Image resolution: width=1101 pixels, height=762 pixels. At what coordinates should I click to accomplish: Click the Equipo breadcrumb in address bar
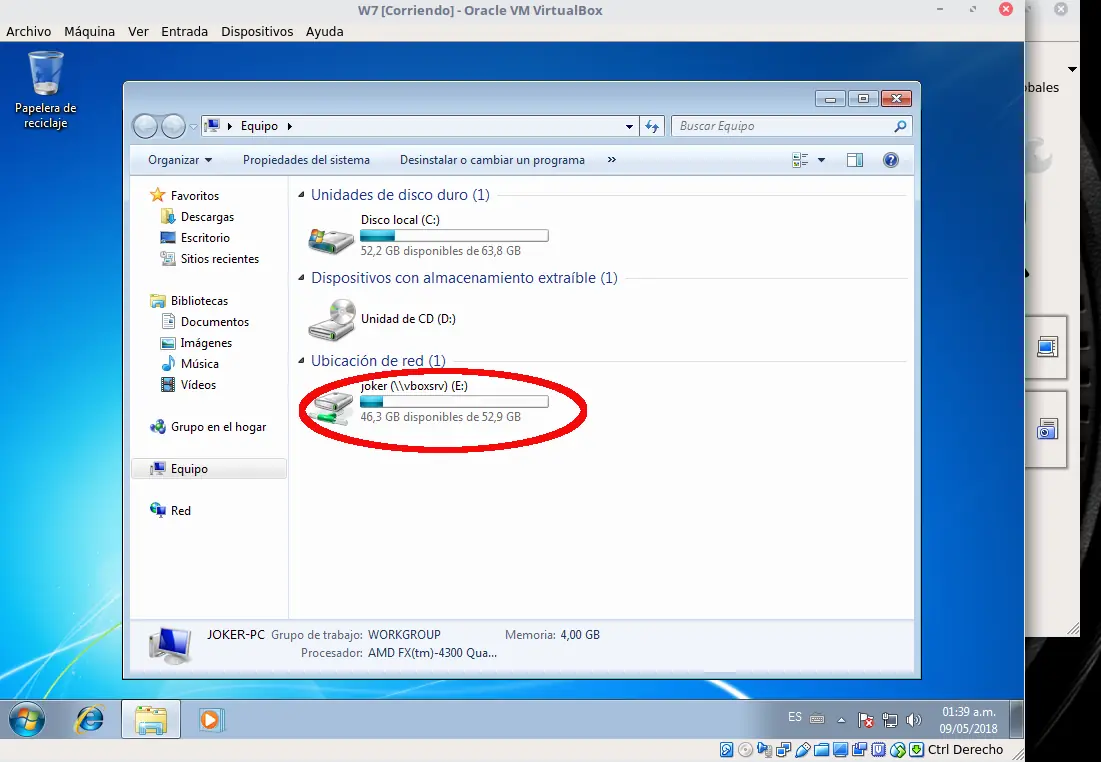pyautogui.click(x=259, y=126)
